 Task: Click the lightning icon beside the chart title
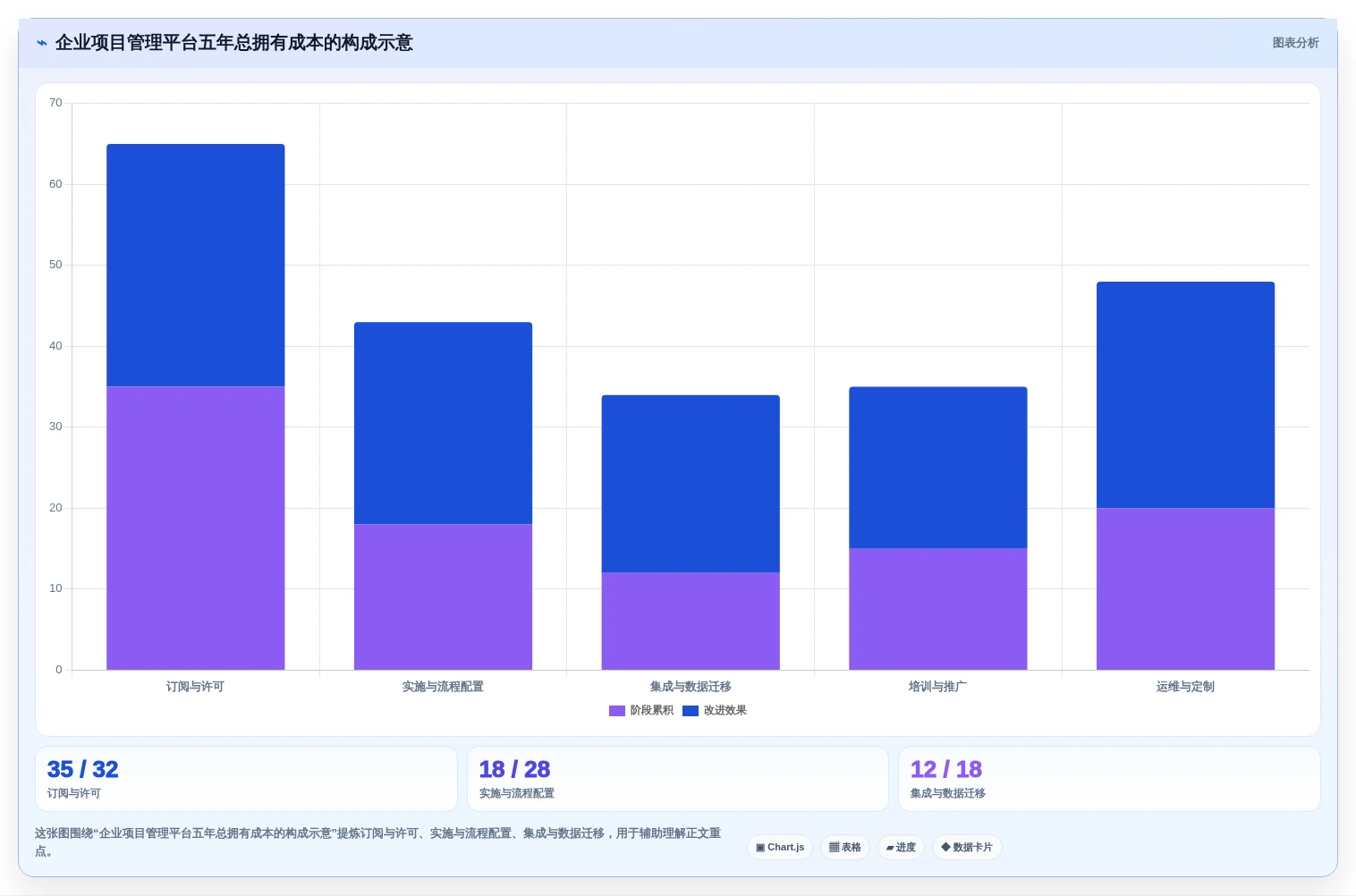[41, 43]
